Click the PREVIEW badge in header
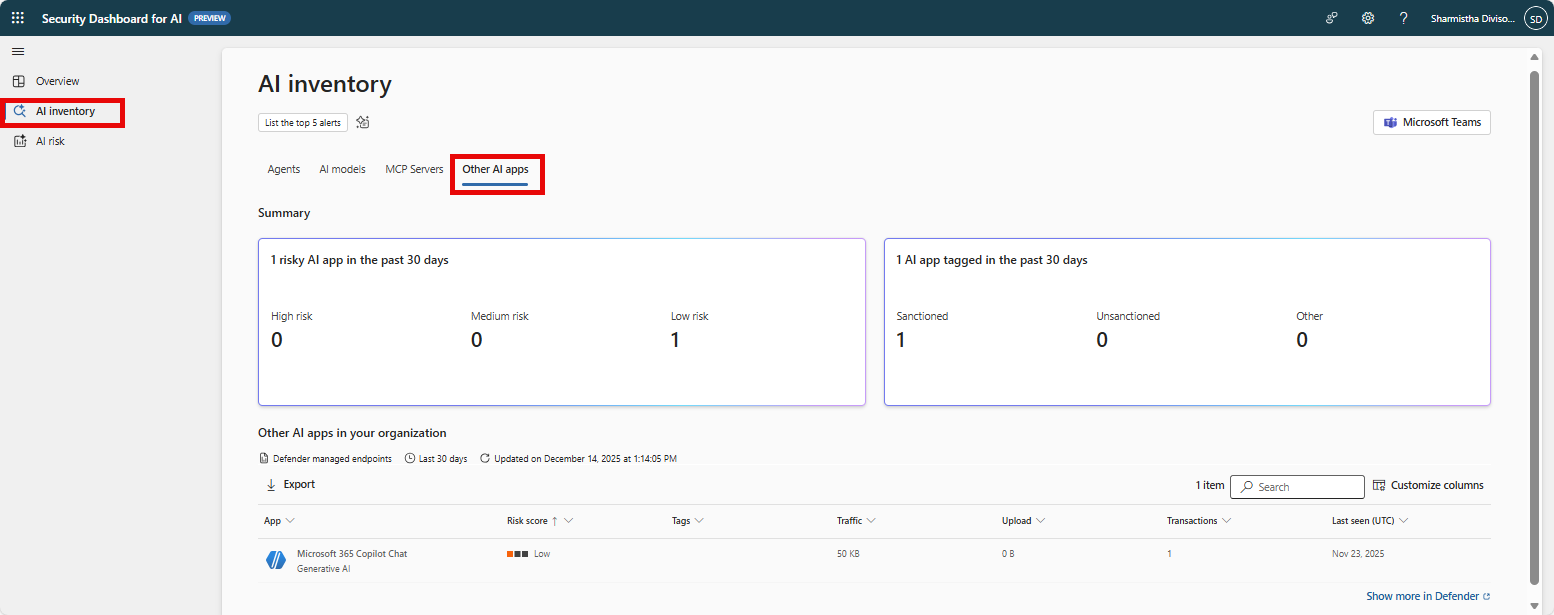1554x615 pixels. coord(210,18)
